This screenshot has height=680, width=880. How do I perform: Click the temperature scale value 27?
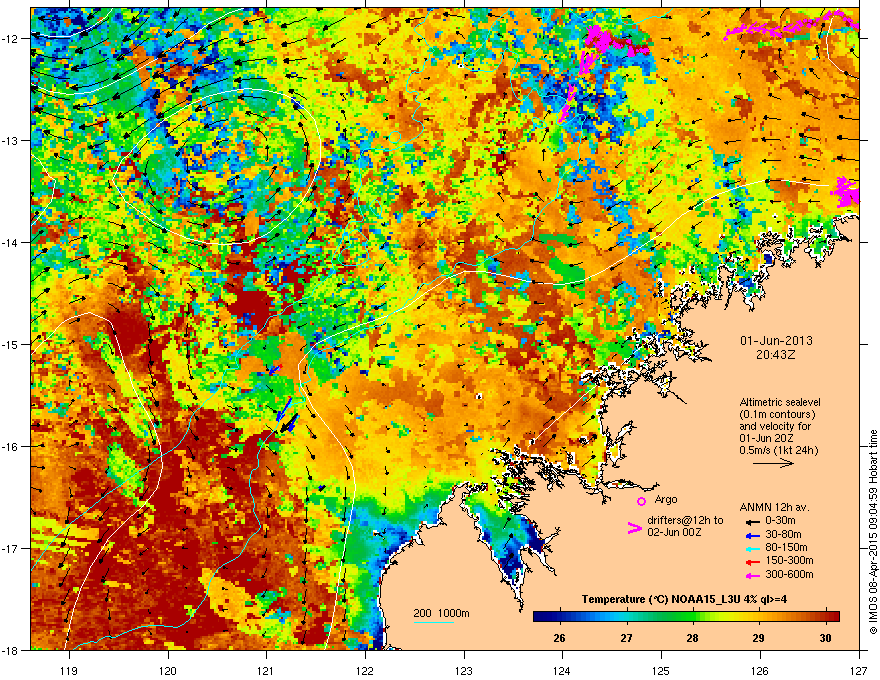pos(626,638)
